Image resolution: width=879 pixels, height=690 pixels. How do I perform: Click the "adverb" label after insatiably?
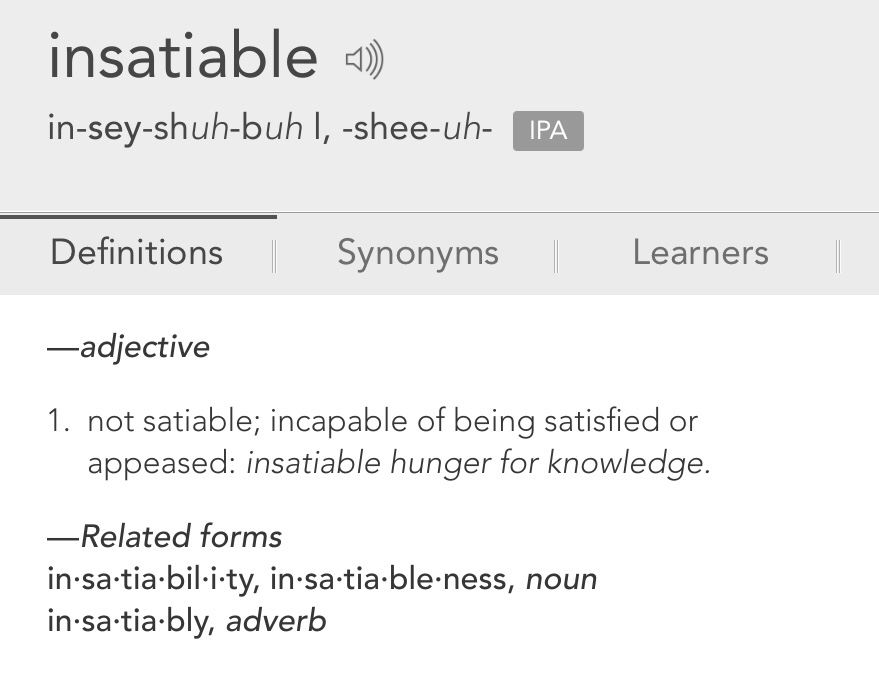[276, 621]
